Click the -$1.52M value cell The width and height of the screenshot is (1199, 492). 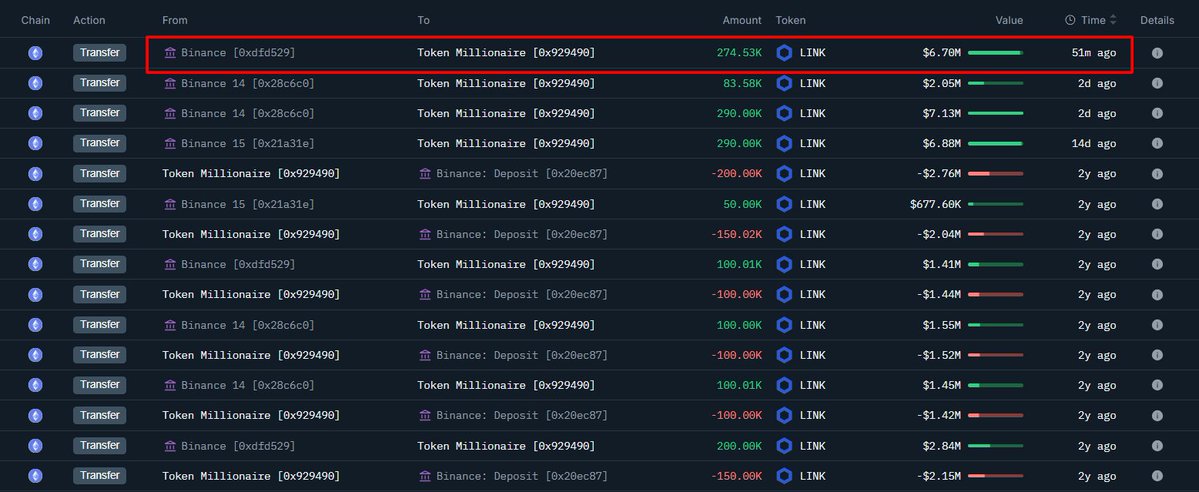938,355
